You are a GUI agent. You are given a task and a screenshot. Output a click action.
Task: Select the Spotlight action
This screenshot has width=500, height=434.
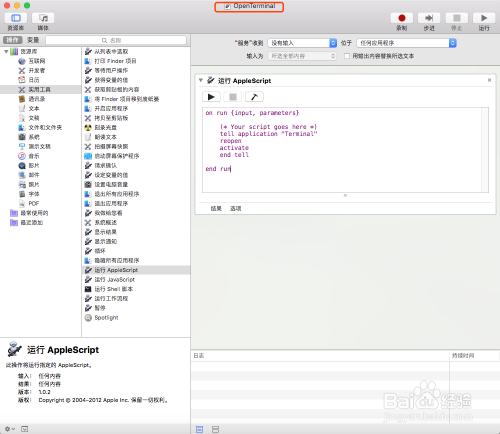pos(106,317)
